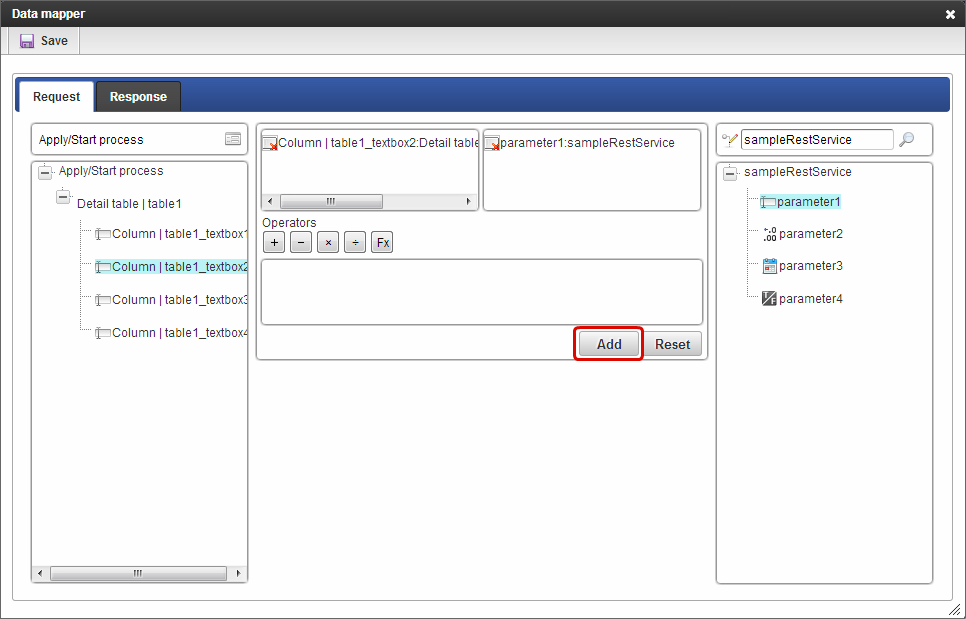Select Column | table1_textbox1 tree item
Viewport: 966px width, 619px height.
click(171, 234)
